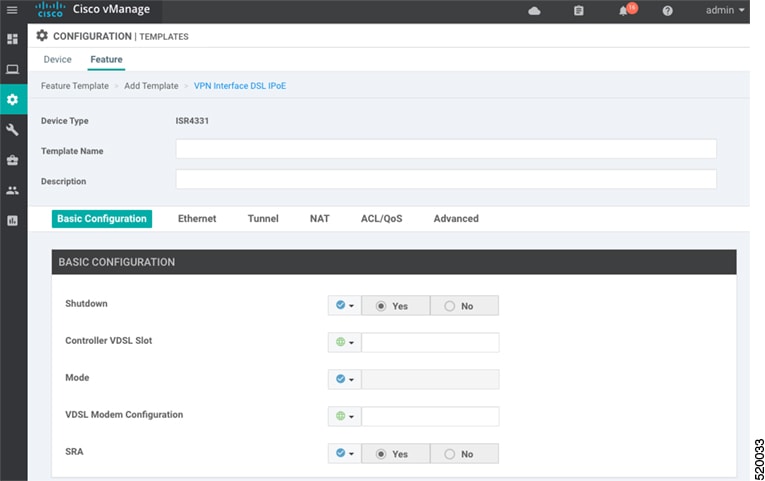Click the BASIC CONFIGURATION panel header

(x=394, y=262)
